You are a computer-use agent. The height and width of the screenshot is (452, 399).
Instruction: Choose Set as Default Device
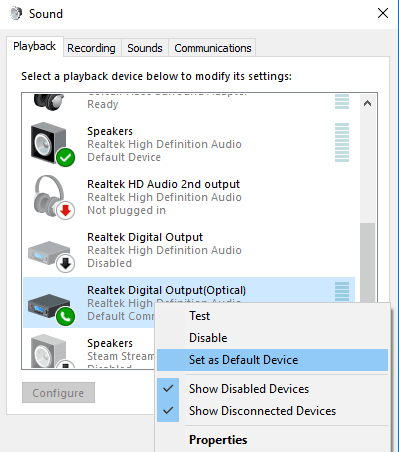tap(272, 360)
